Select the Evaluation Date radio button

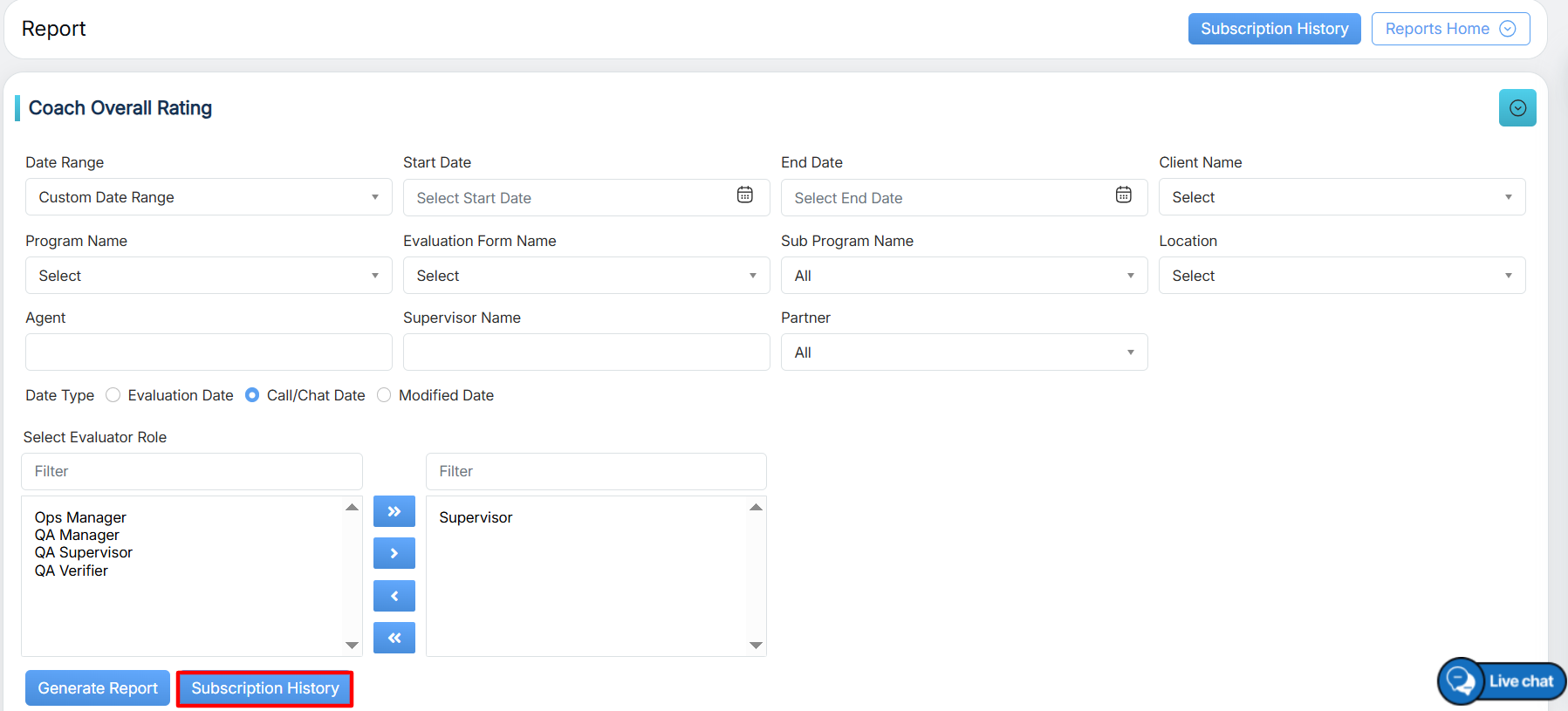pos(113,395)
